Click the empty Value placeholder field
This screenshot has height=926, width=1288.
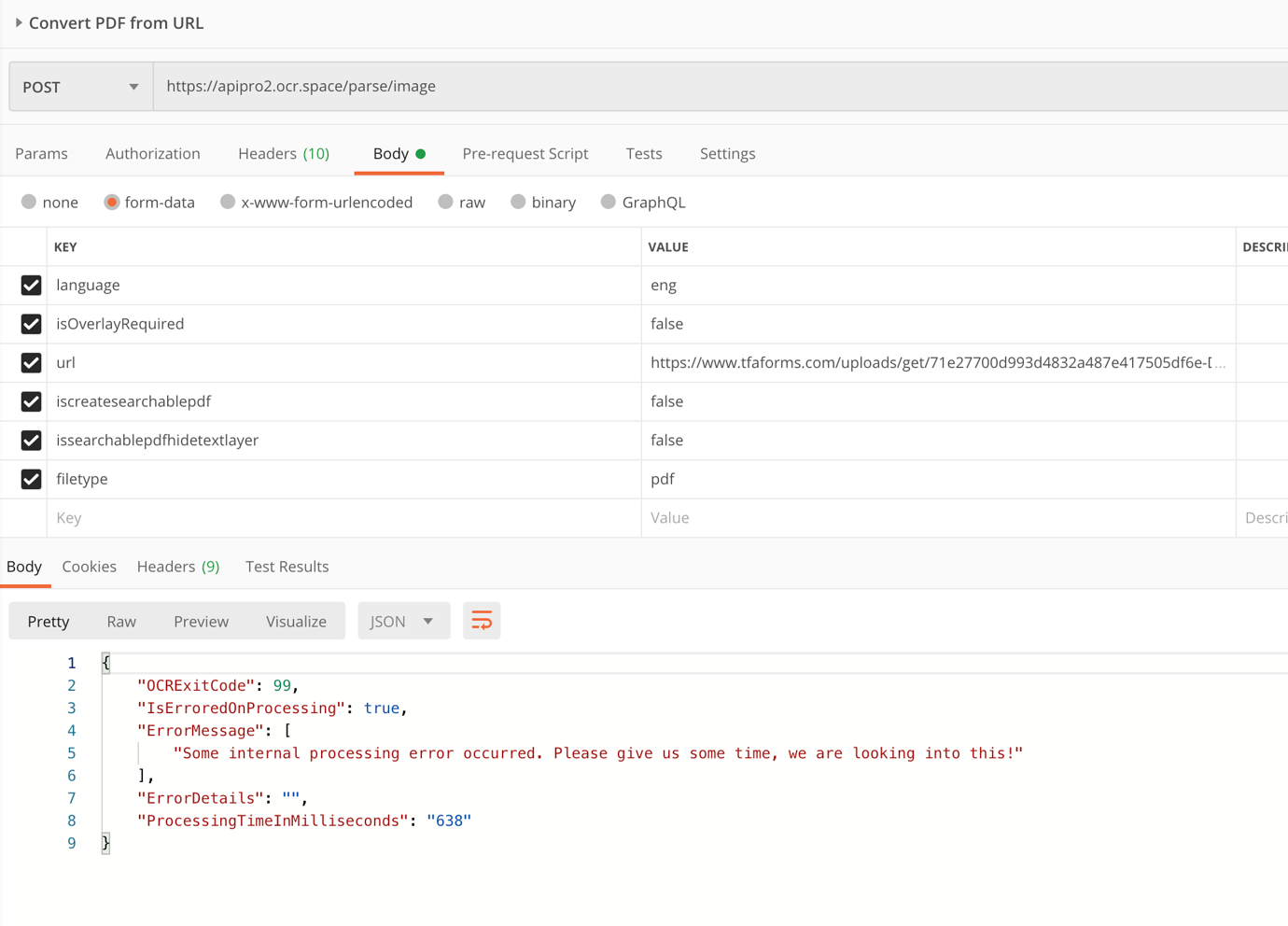pos(939,518)
